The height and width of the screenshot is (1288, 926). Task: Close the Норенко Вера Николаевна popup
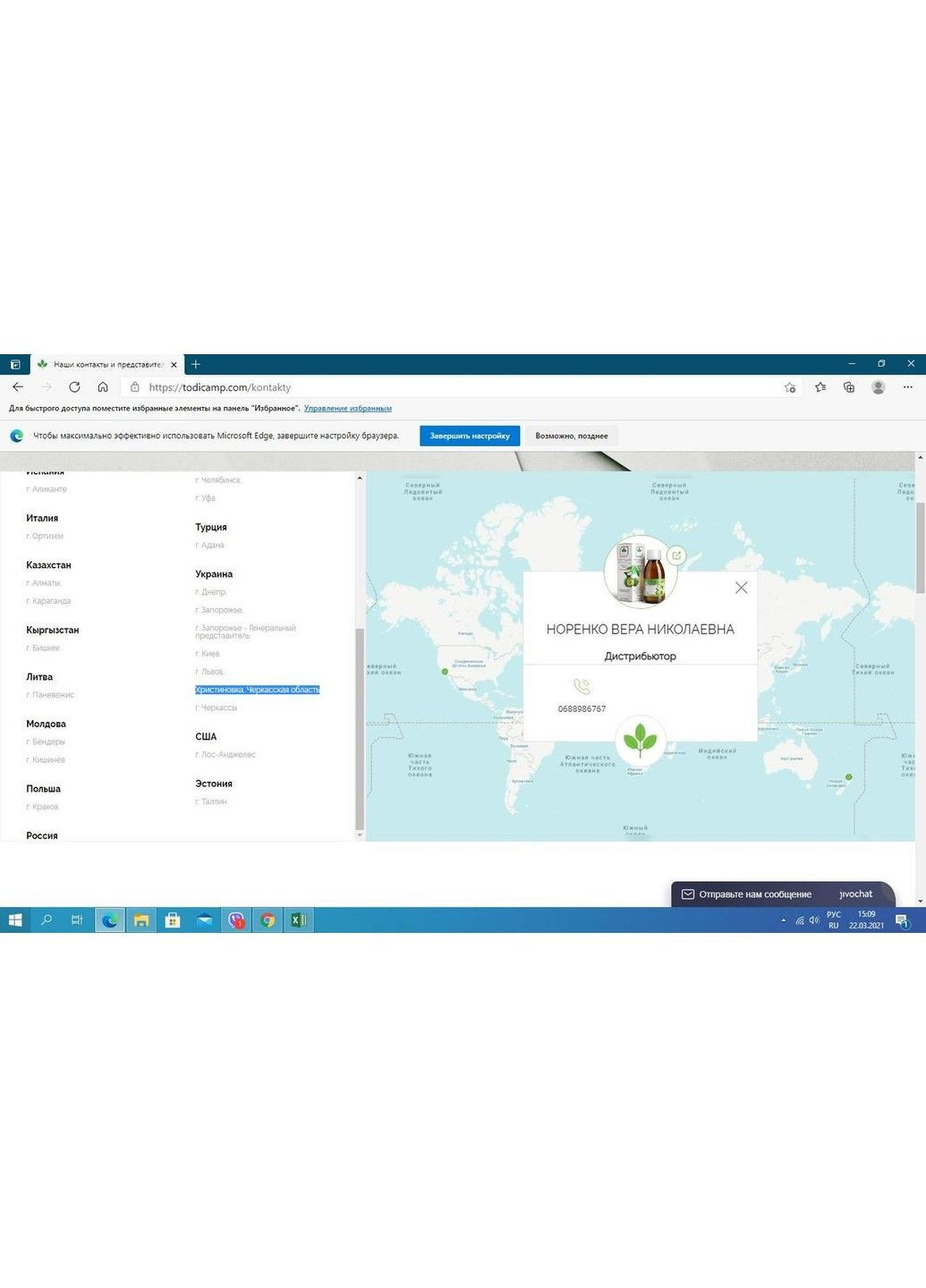point(741,588)
